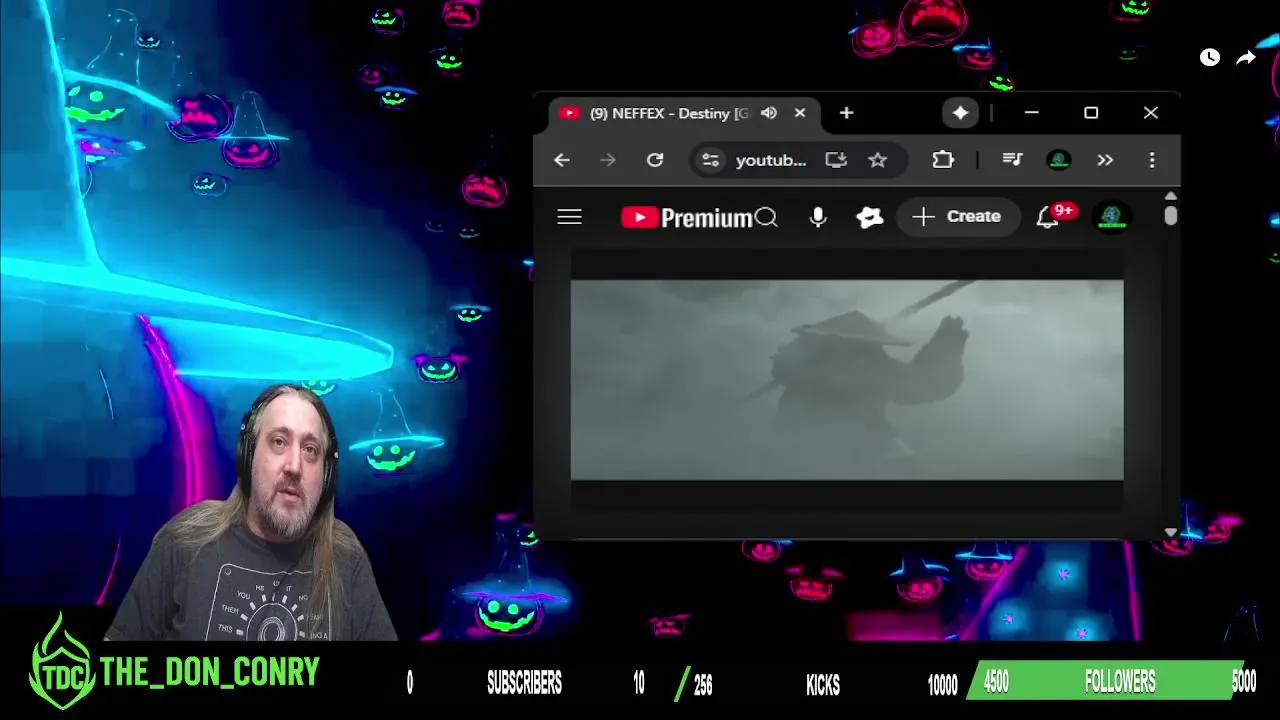Search with your voice microphone icon
Viewport: 1280px width, 720px height.
818,217
